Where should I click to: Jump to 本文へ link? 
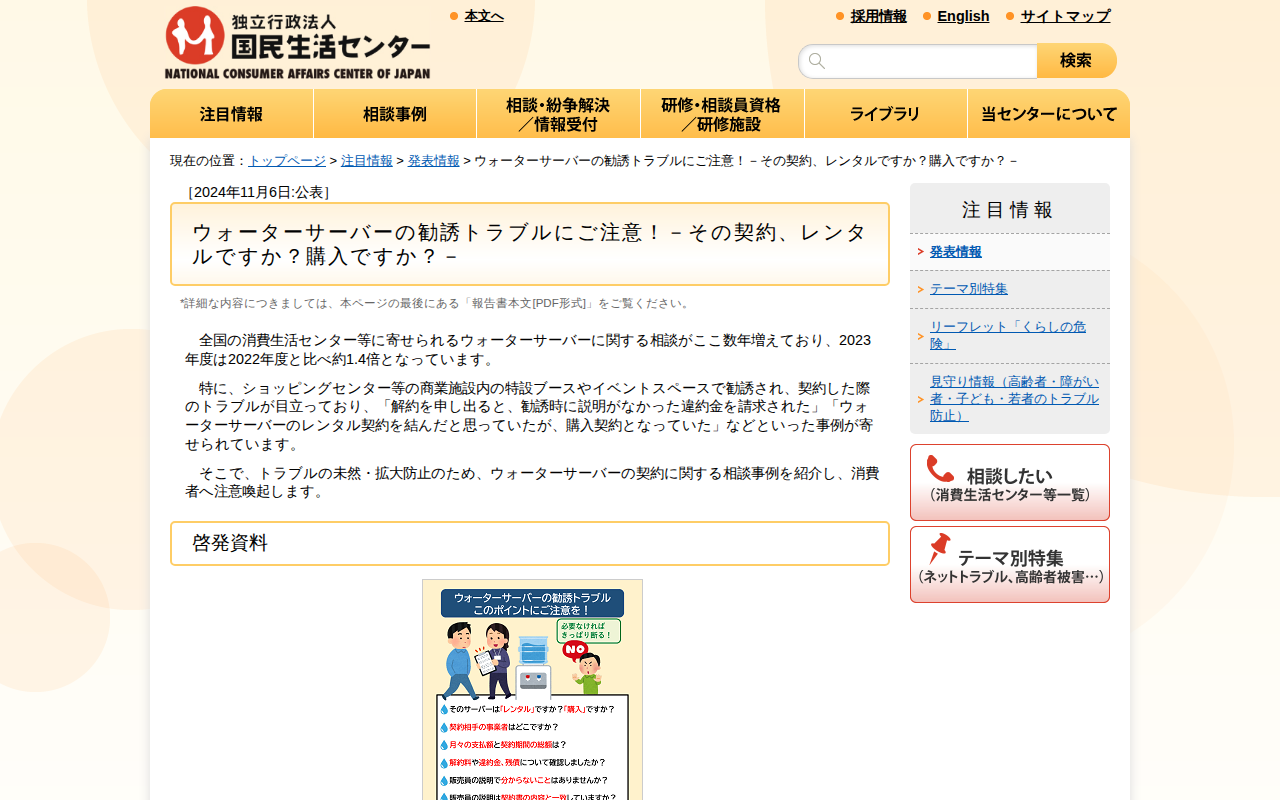484,16
